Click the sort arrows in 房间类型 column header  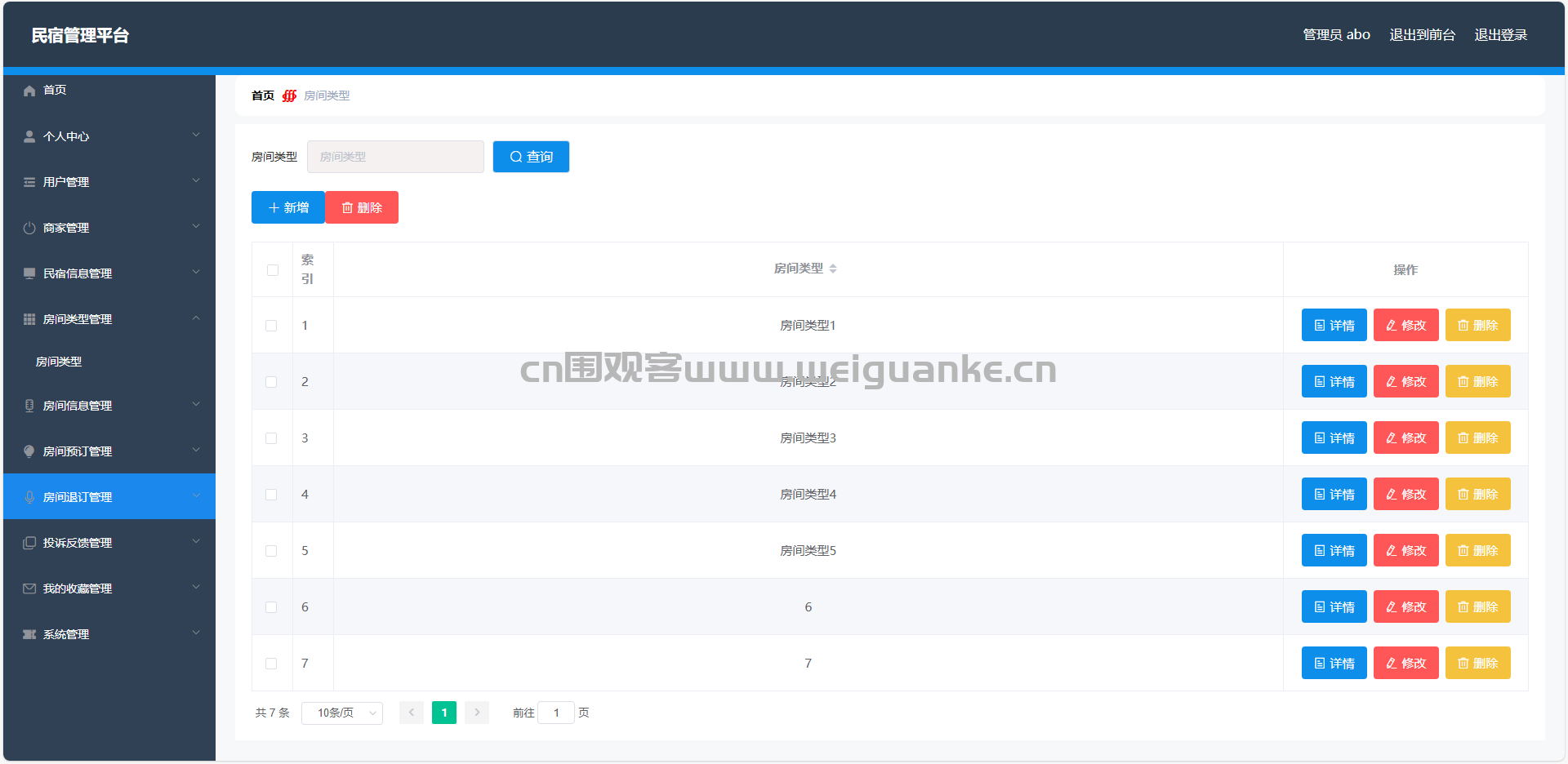833,269
